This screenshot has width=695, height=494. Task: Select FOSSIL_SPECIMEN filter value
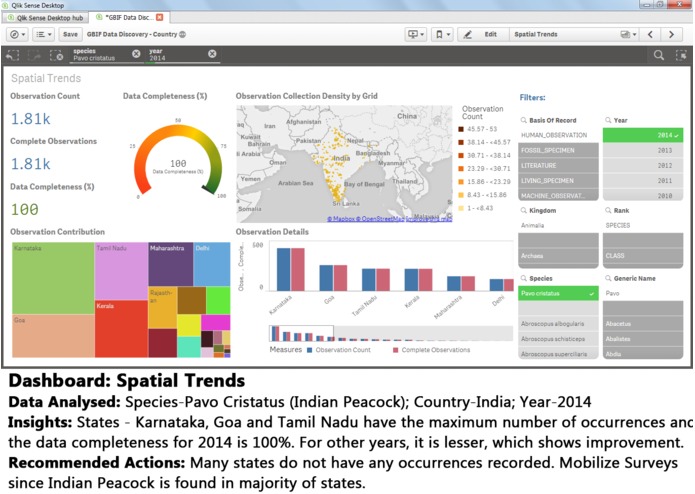558,150
